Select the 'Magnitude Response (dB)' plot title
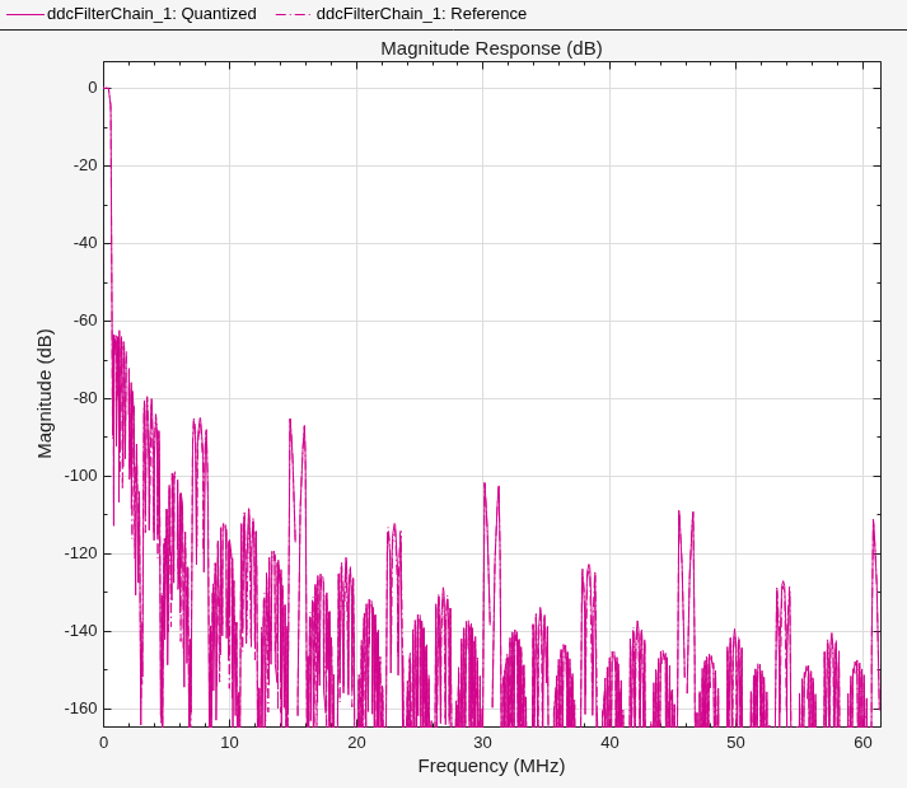The image size is (907, 788). click(x=491, y=49)
